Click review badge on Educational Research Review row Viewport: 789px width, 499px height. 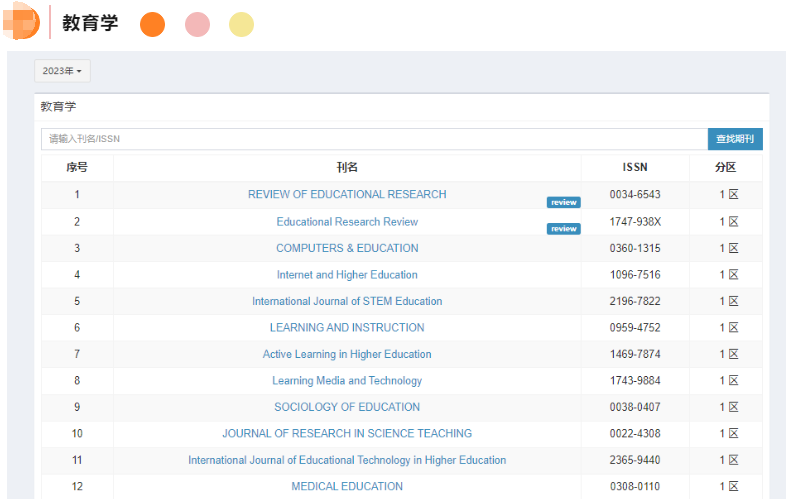point(563,228)
